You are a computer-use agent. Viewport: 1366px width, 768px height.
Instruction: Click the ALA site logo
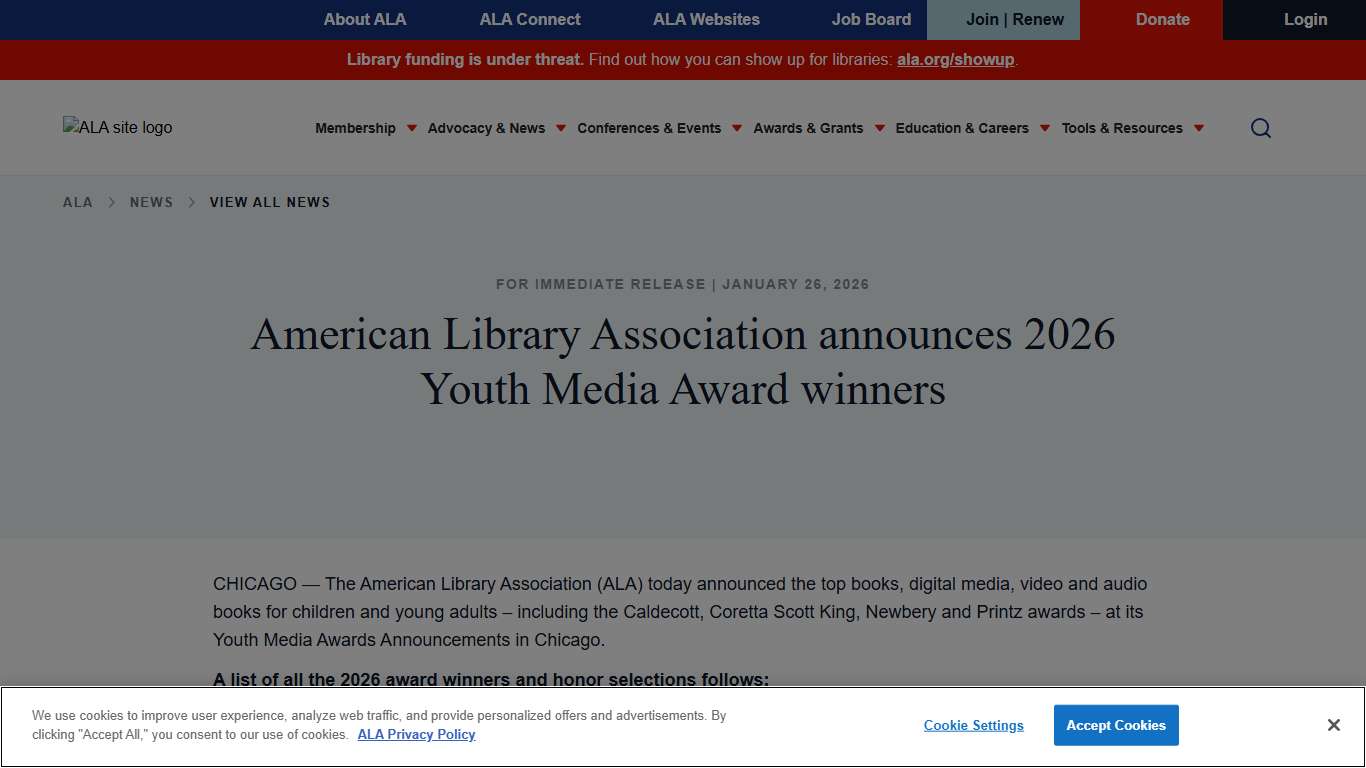(x=117, y=127)
